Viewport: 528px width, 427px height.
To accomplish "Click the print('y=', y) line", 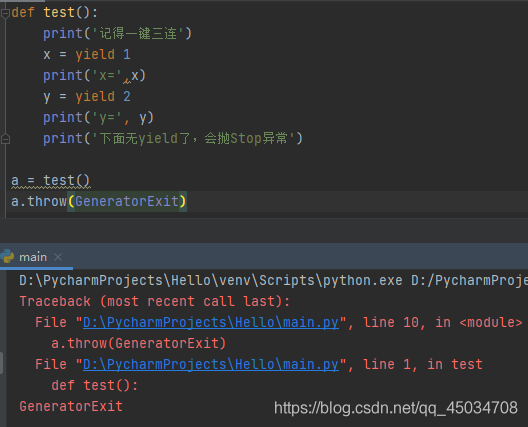I will (98, 118).
